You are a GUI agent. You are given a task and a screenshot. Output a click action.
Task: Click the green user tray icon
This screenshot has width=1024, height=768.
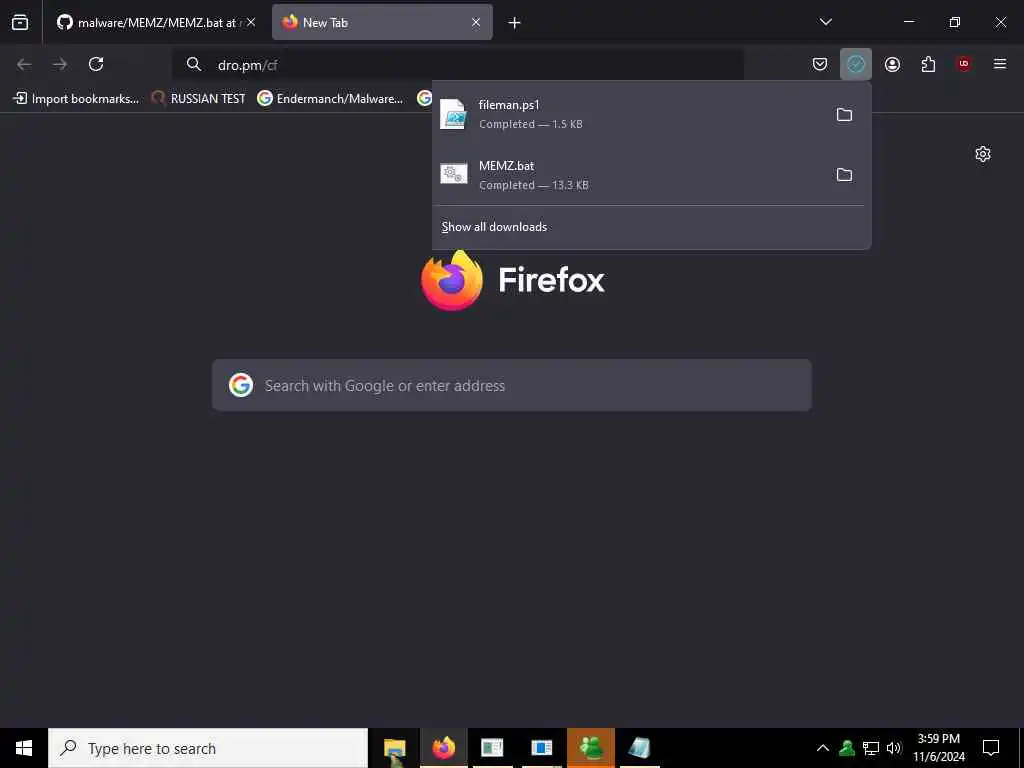847,748
